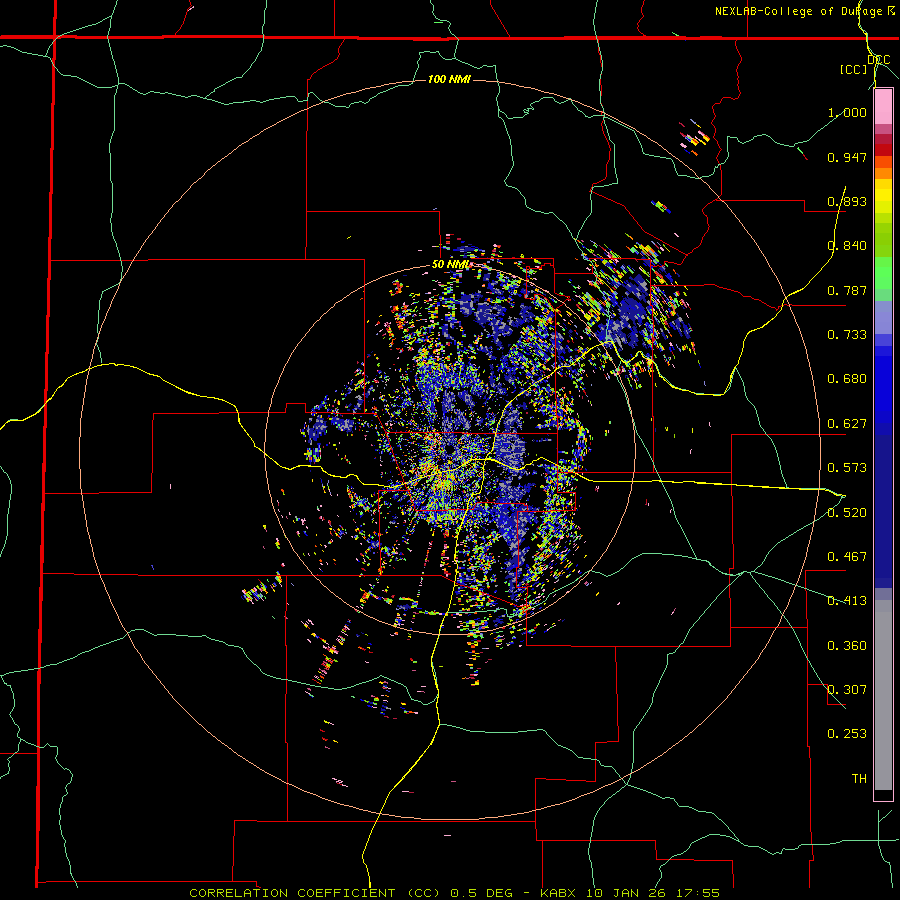This screenshot has height=900, width=900.
Task: Click the 0.573 scale value
Action: click(x=847, y=468)
